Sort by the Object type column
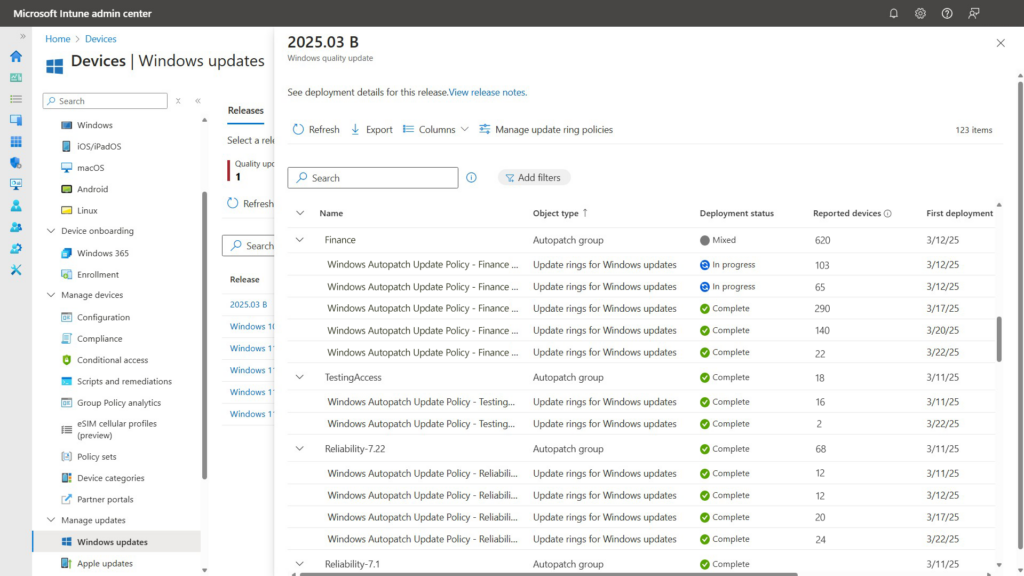The image size is (1024, 576). (x=560, y=213)
